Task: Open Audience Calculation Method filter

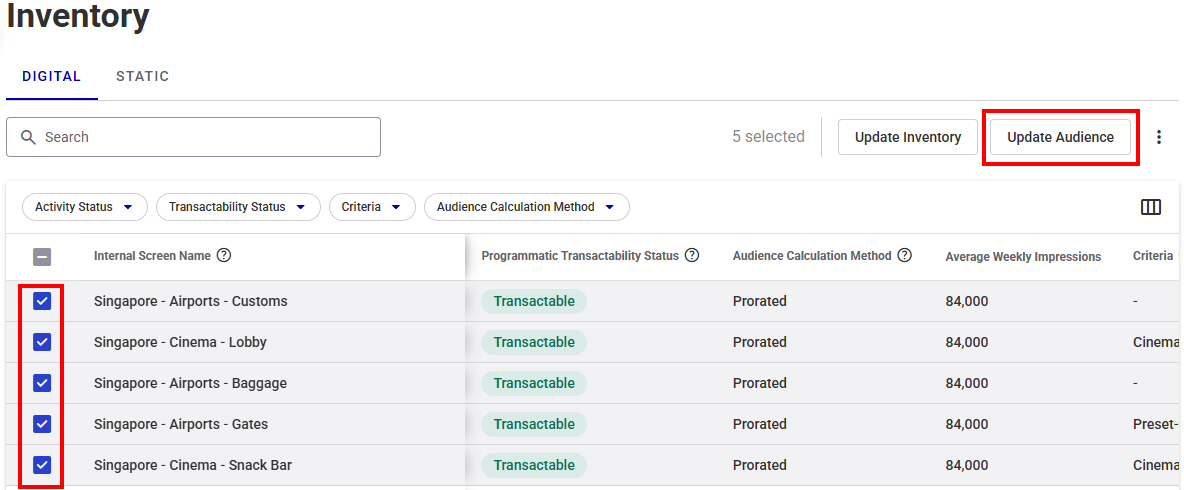Action: 526,207
